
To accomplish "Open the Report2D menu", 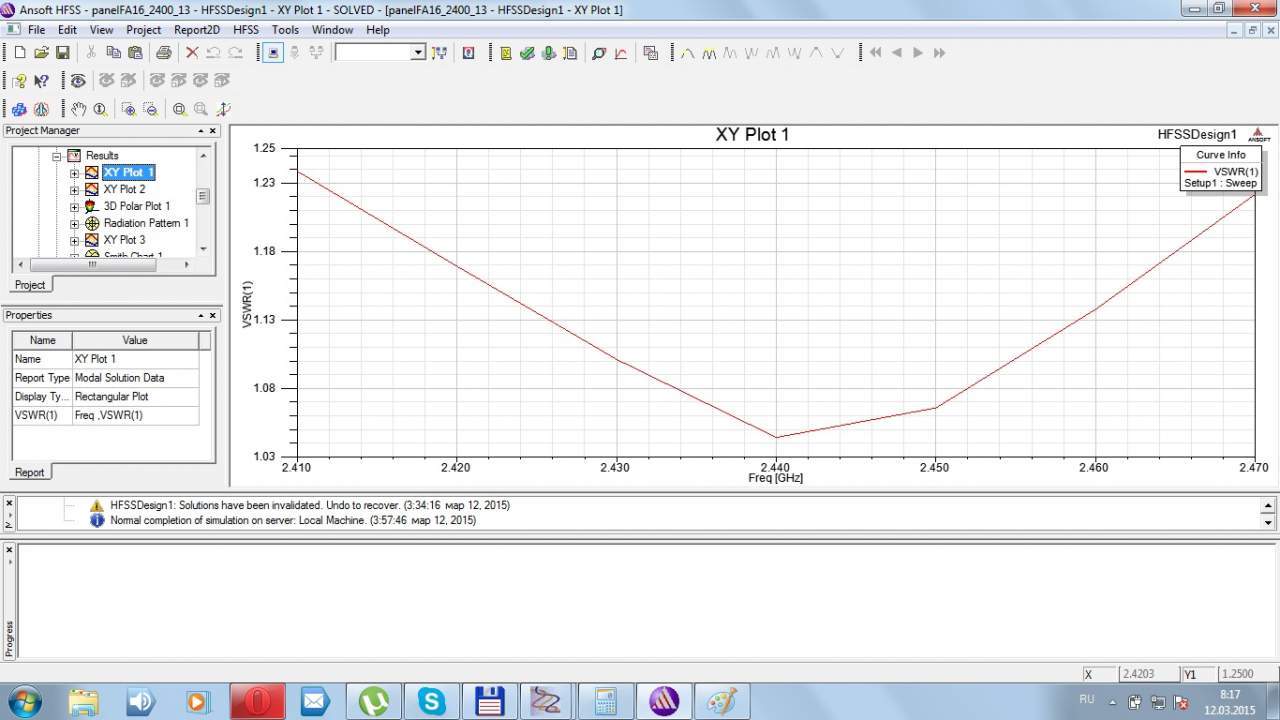I will coord(196,30).
